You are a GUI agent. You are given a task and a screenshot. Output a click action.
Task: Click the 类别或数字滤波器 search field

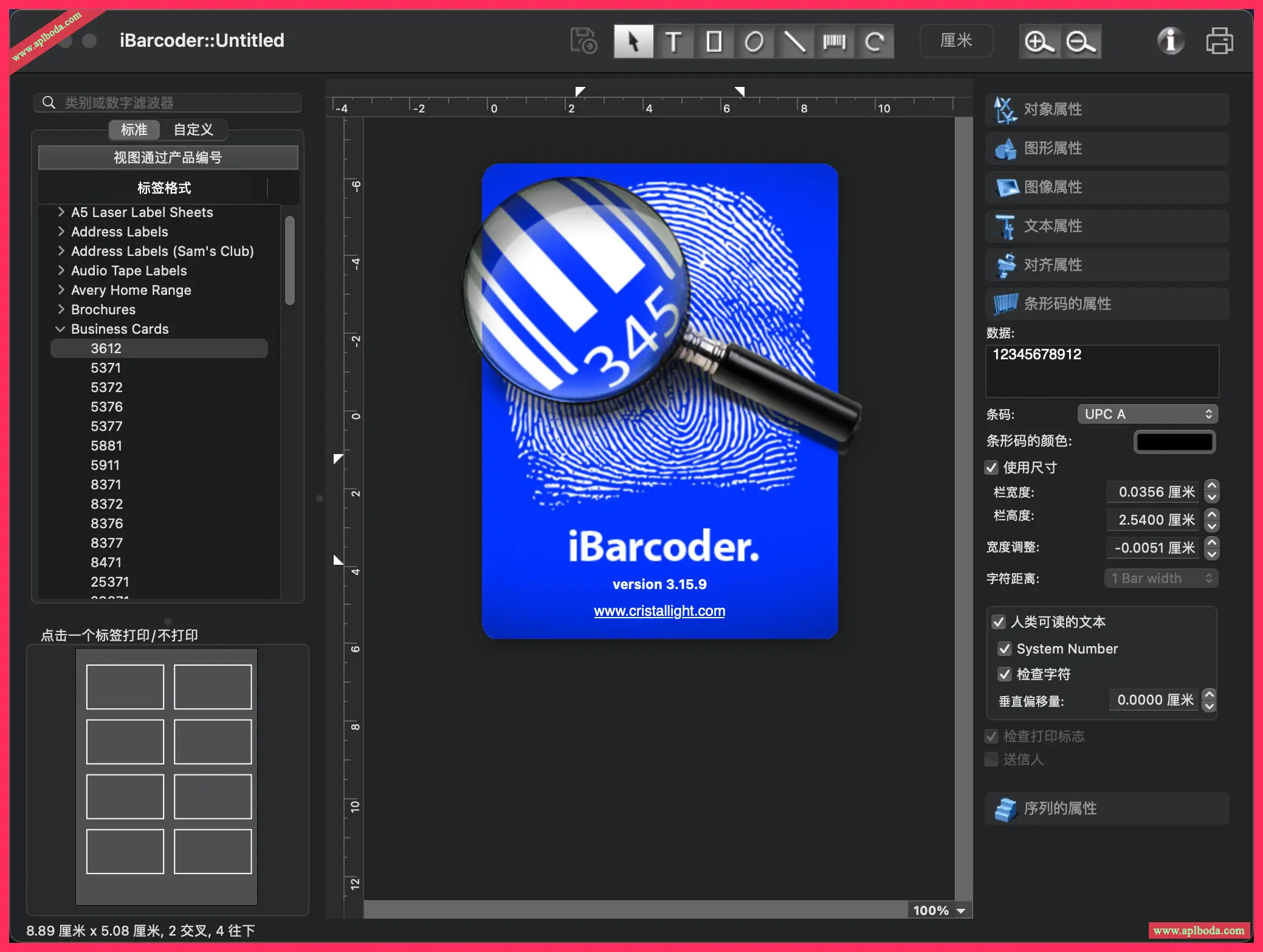tap(168, 102)
